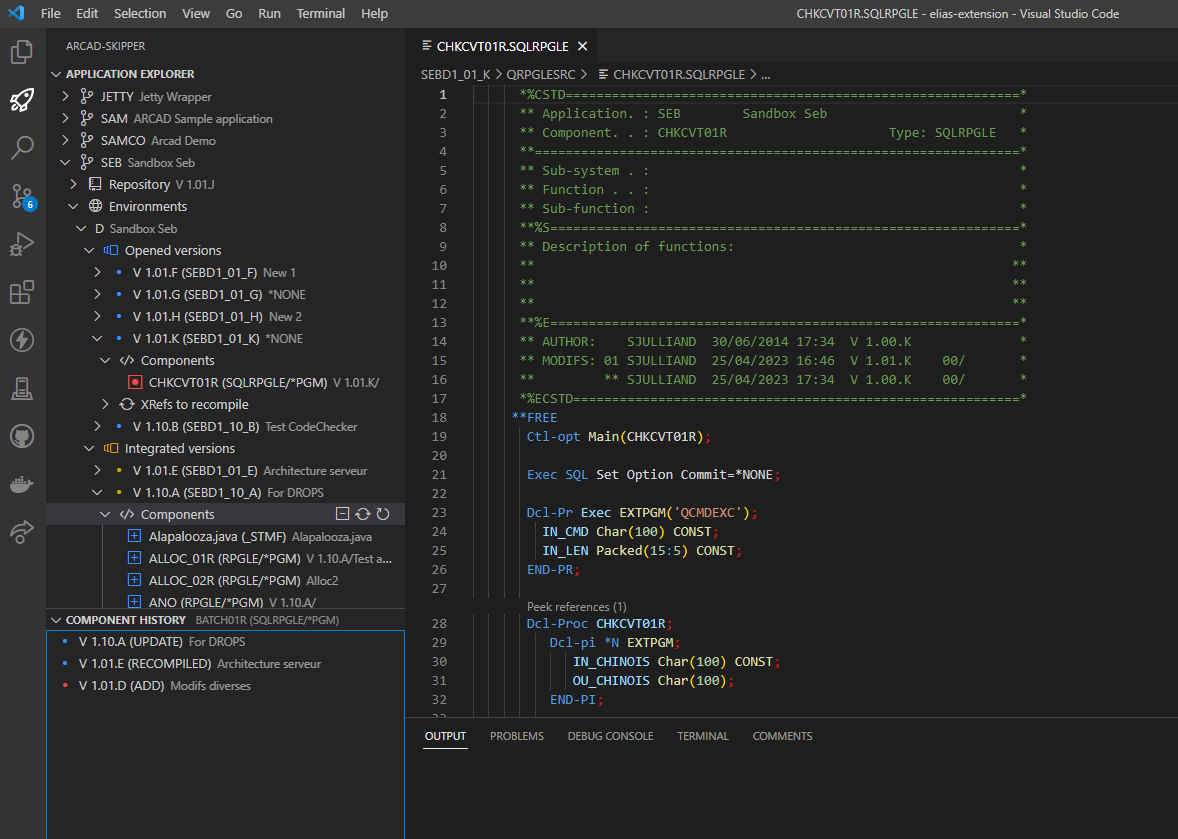Viewport: 1178px width, 839px height.
Task: Switch to the Debug Console tab
Action: click(610, 736)
